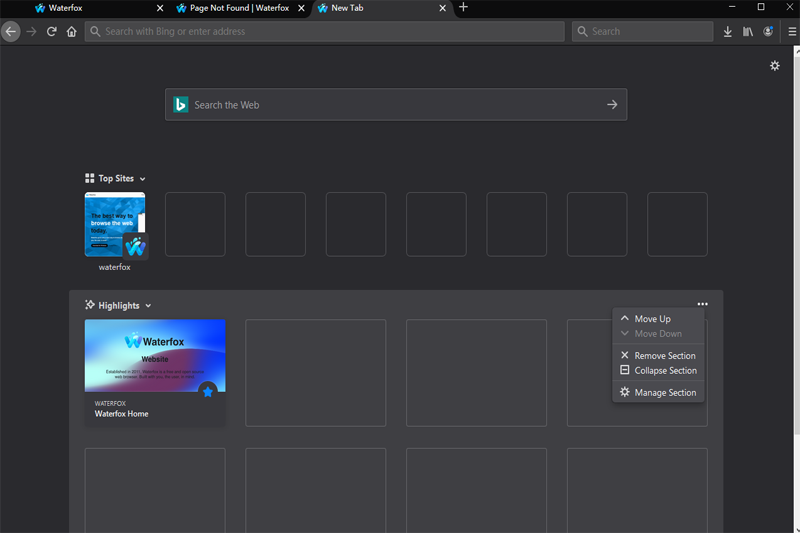
Task: Open a new tab with plus button
Action: coord(463,8)
